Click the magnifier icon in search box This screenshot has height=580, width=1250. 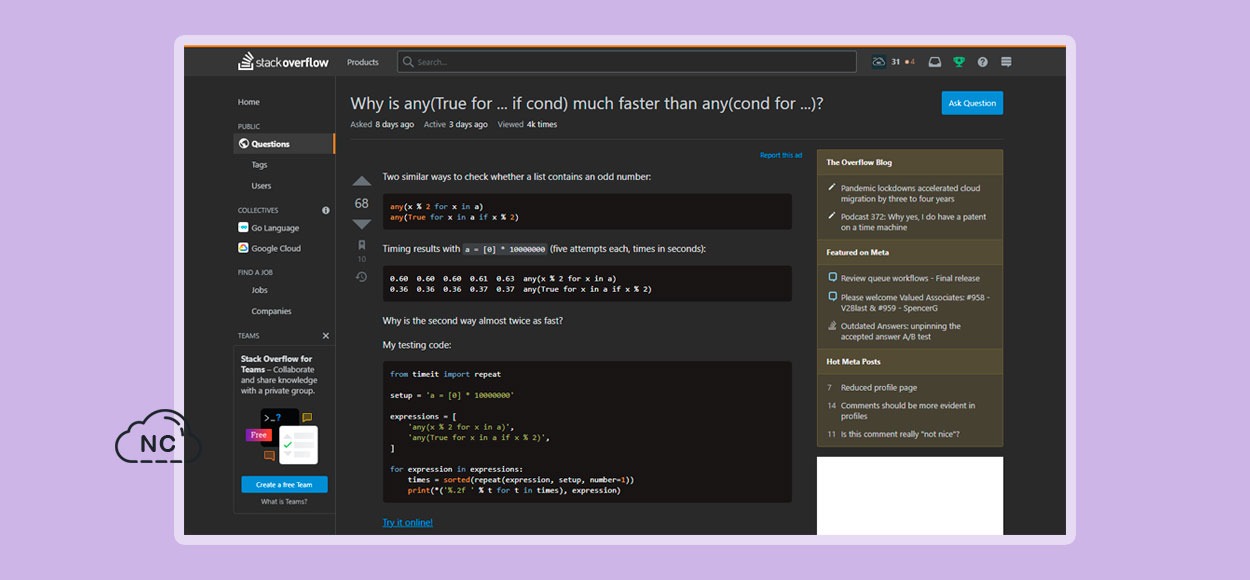(408, 62)
